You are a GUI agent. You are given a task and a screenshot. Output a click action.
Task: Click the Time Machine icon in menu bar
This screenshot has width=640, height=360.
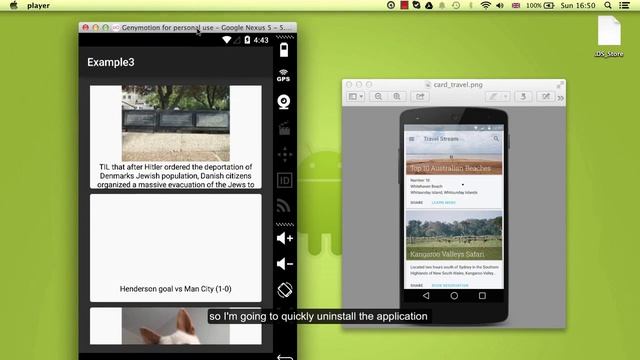click(x=456, y=5)
